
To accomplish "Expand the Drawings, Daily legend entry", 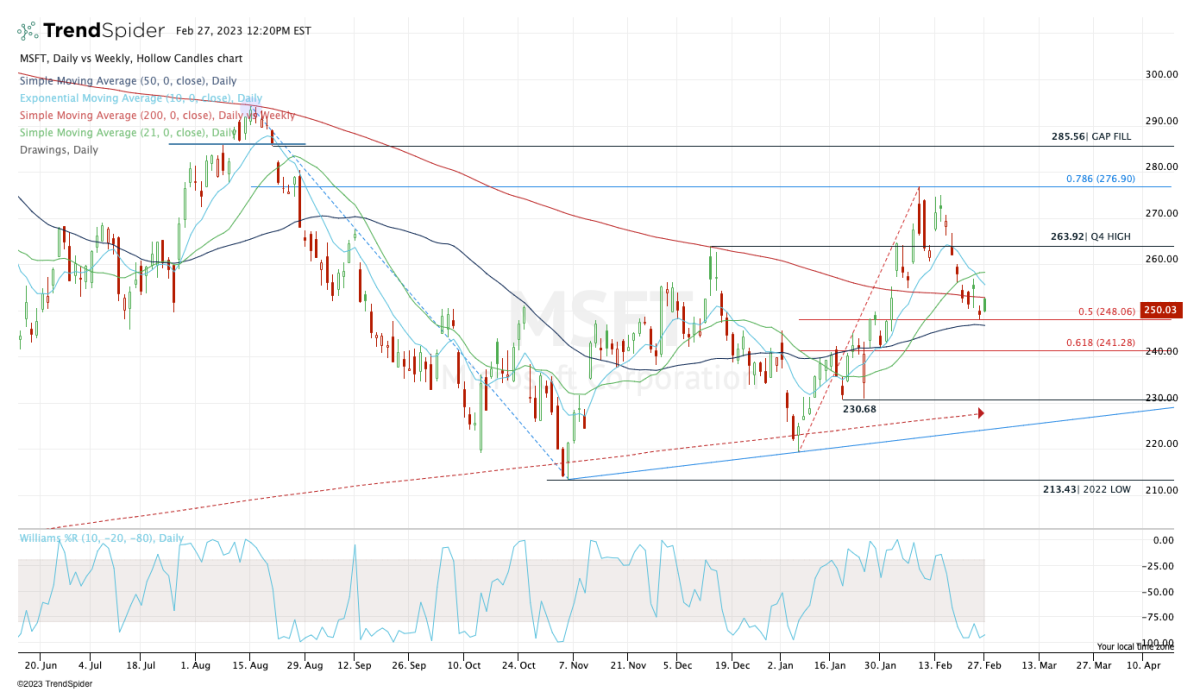I will pos(58,149).
